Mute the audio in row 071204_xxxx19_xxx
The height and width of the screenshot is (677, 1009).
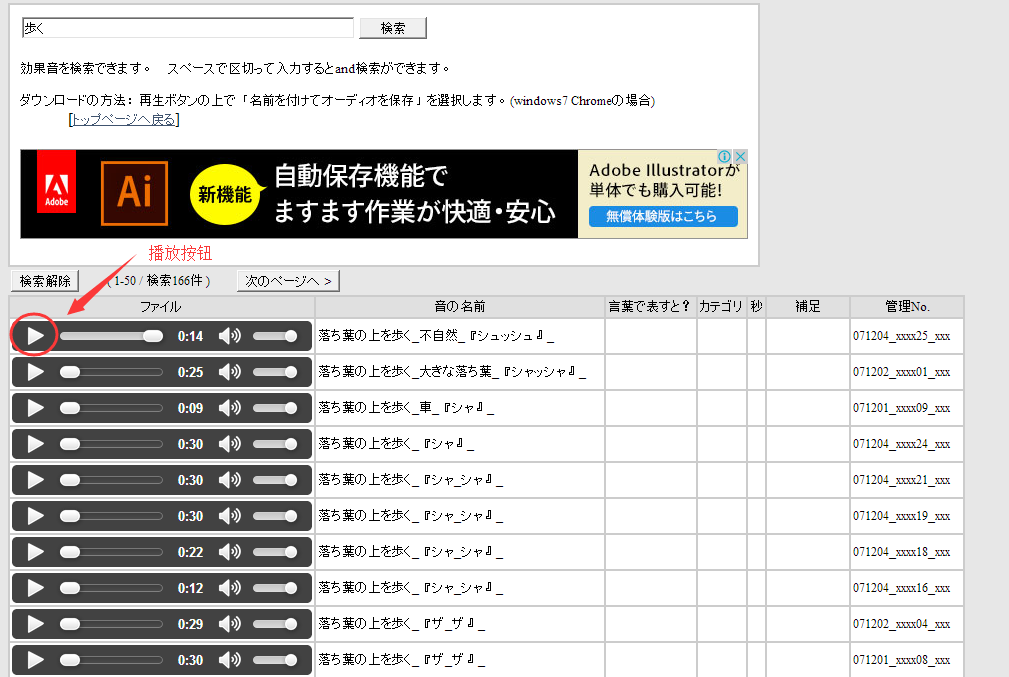pos(230,516)
